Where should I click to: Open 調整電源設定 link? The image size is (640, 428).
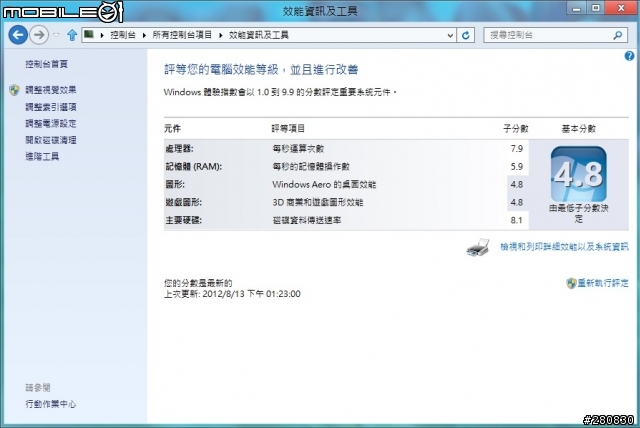[51, 123]
